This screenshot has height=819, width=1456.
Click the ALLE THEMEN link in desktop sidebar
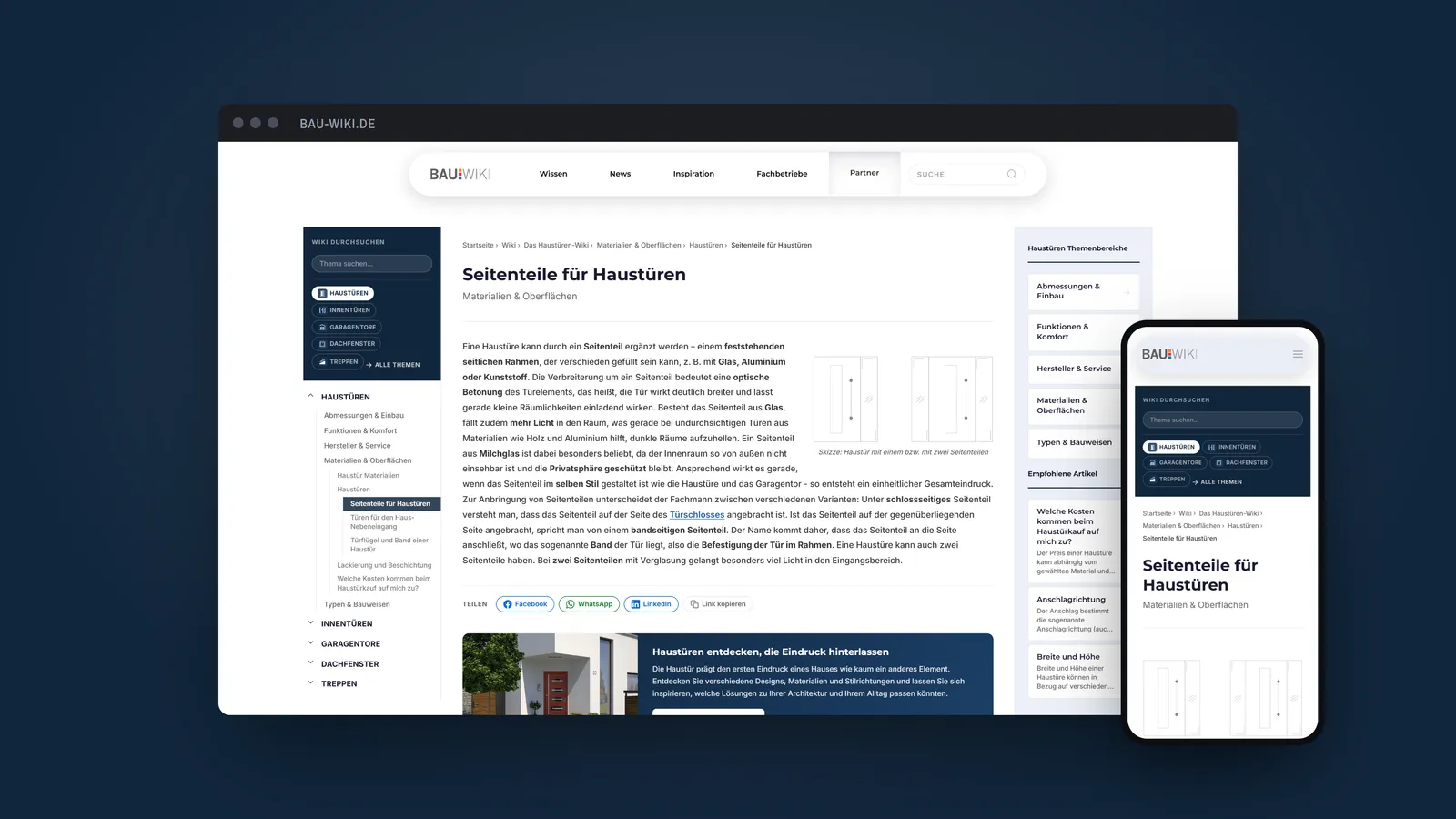point(393,365)
